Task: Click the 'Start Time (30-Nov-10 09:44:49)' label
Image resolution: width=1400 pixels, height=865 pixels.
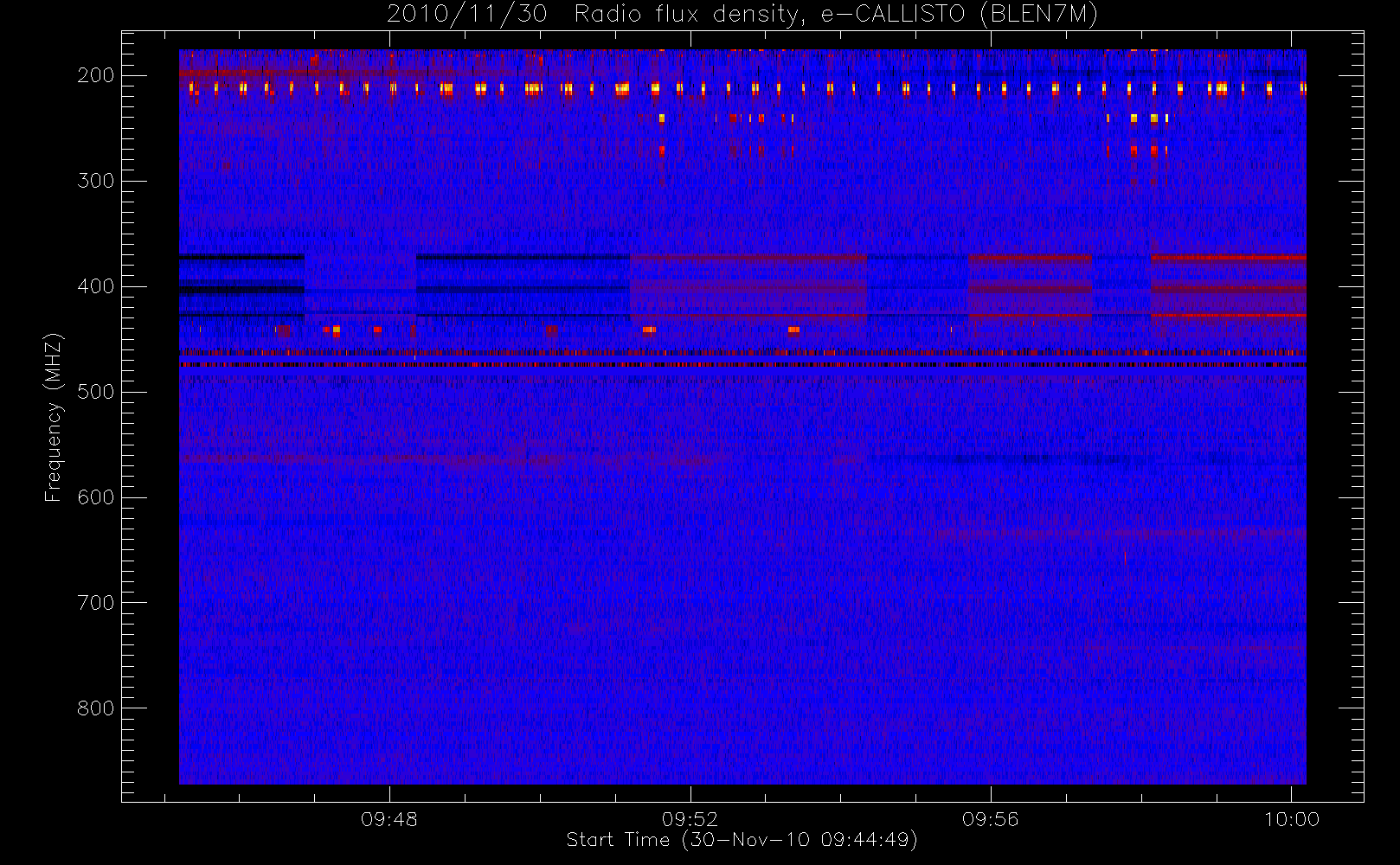Action: (742, 840)
